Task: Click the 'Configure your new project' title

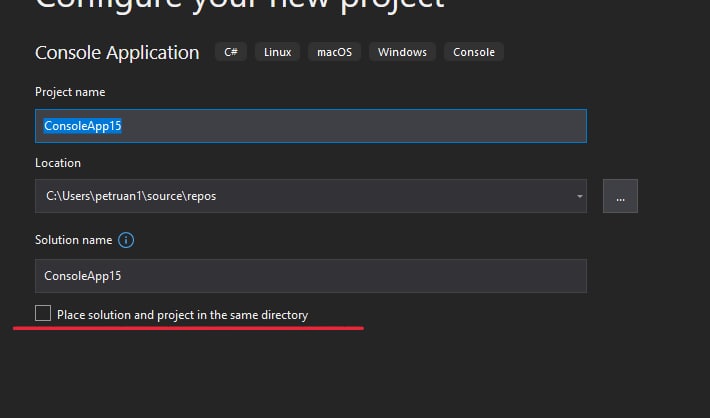Action: pyautogui.click(x=240, y=5)
